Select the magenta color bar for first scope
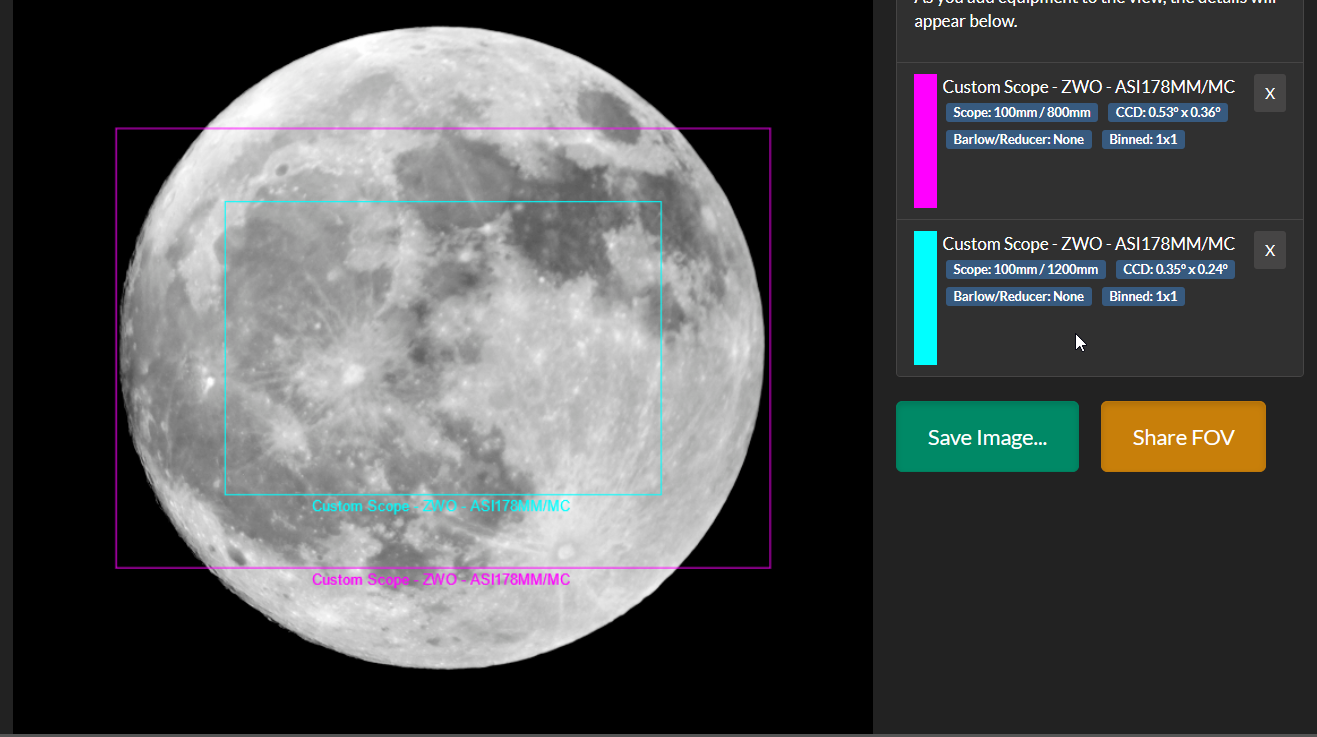 [924, 140]
